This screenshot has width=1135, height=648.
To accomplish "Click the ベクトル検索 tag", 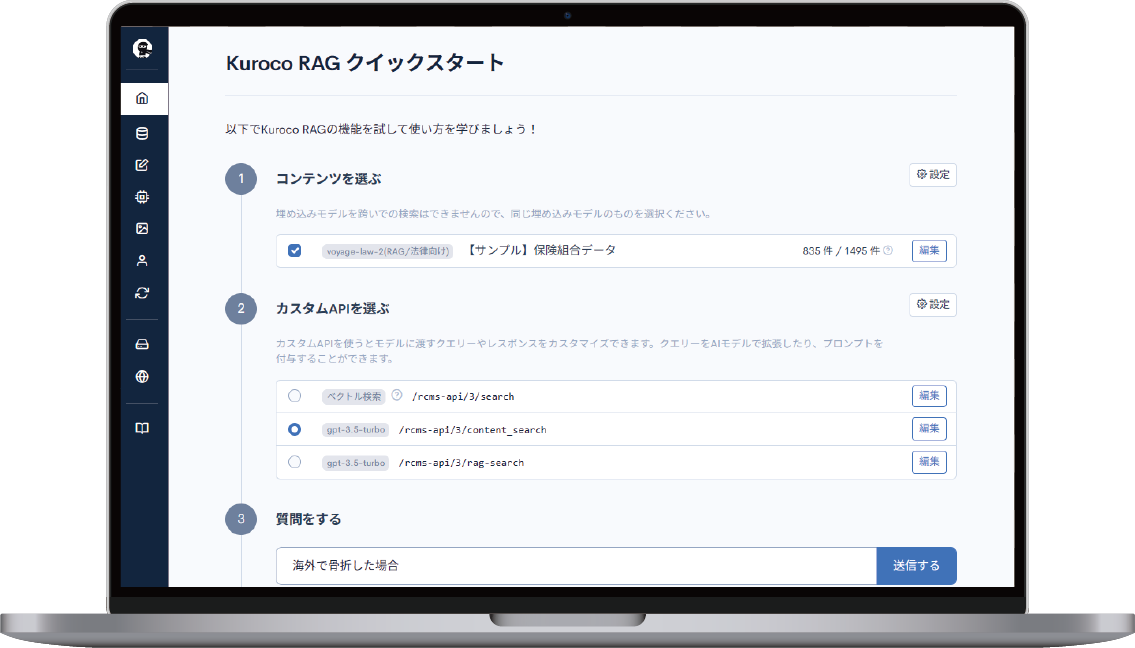I will click(354, 397).
